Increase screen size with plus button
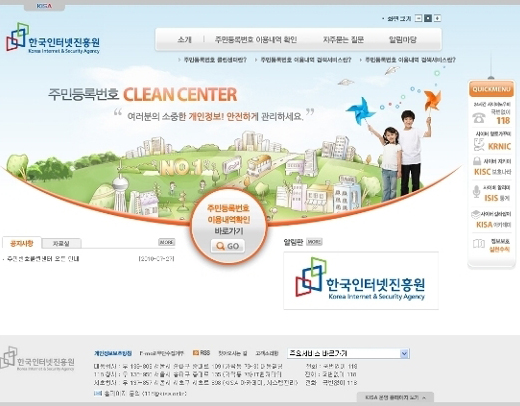520x406 pixels. 437,18
